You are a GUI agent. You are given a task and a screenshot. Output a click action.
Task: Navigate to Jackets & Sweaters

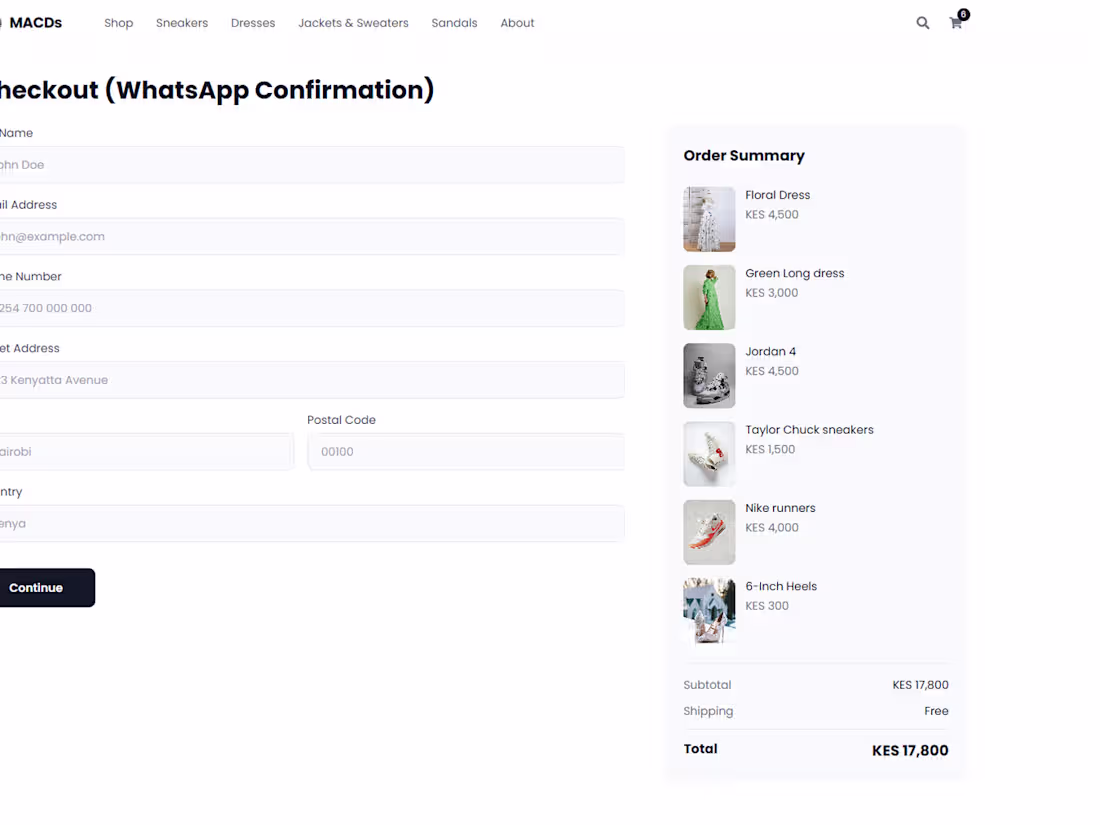pos(353,22)
